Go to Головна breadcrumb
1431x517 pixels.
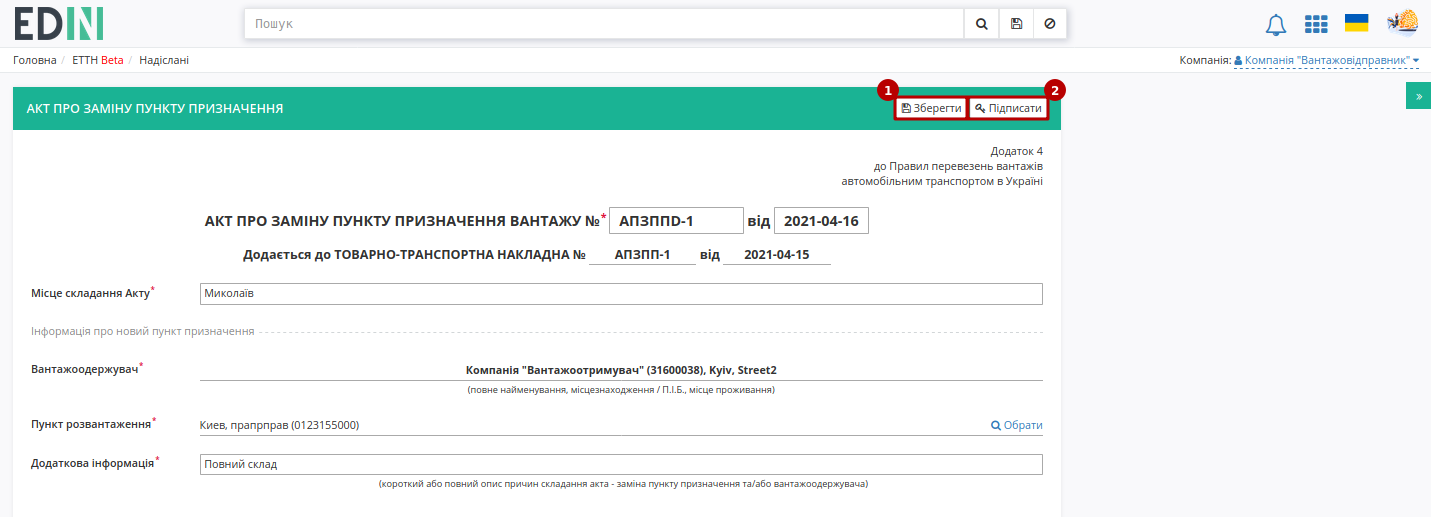(x=34, y=60)
